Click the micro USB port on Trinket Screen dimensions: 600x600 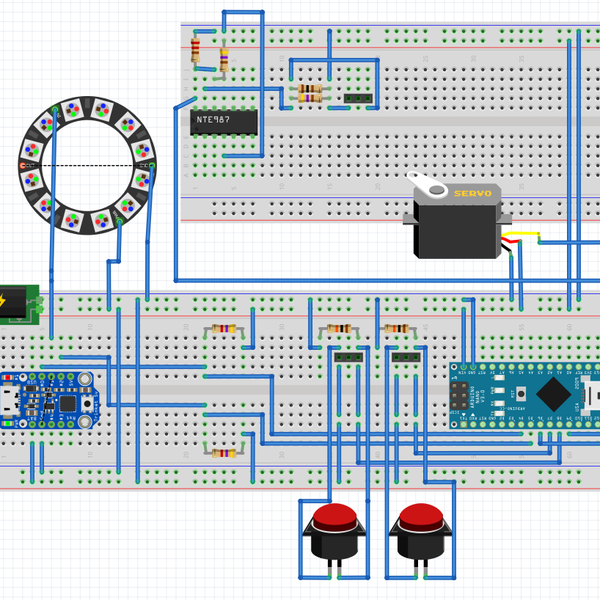point(8,401)
